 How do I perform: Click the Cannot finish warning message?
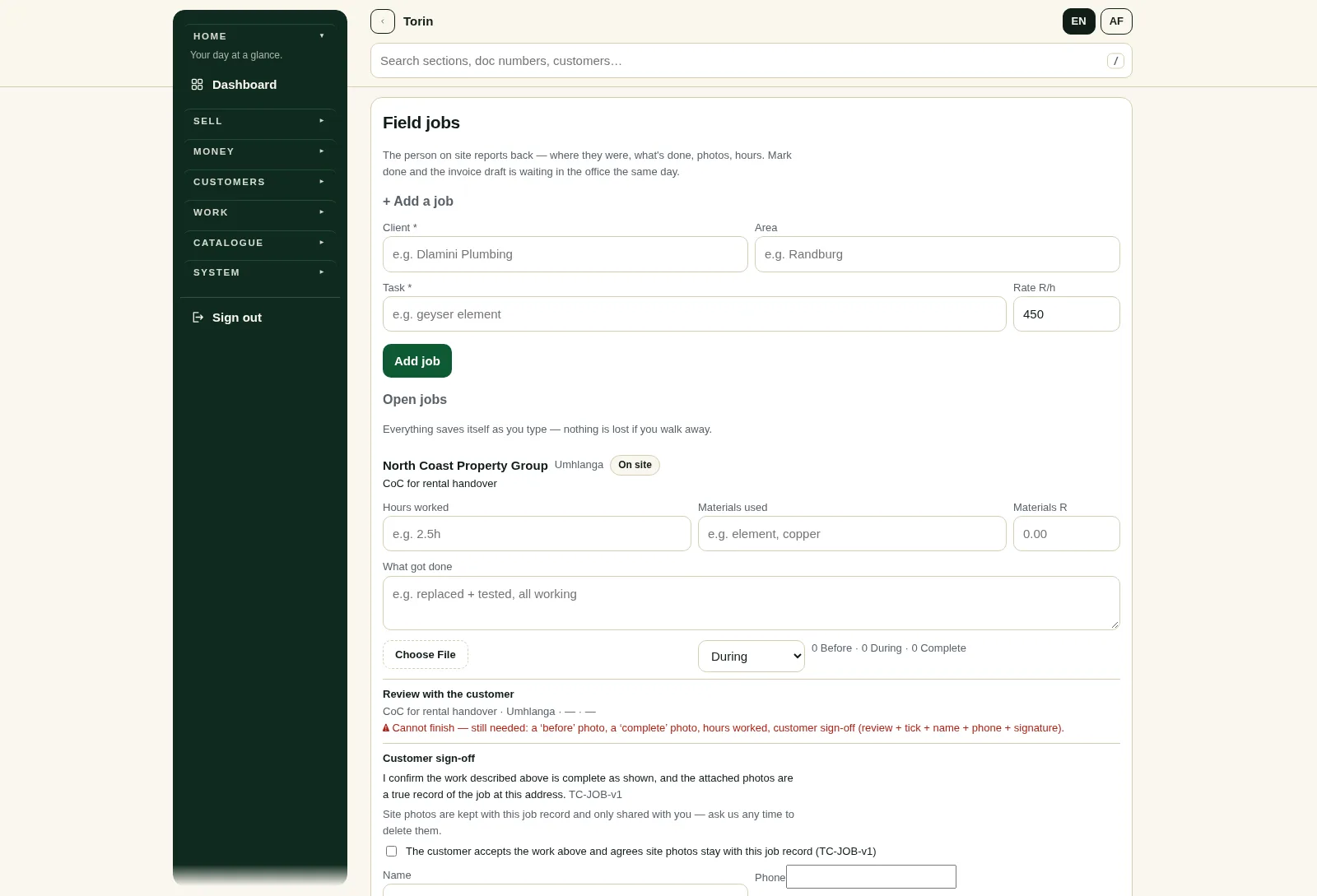(x=724, y=728)
